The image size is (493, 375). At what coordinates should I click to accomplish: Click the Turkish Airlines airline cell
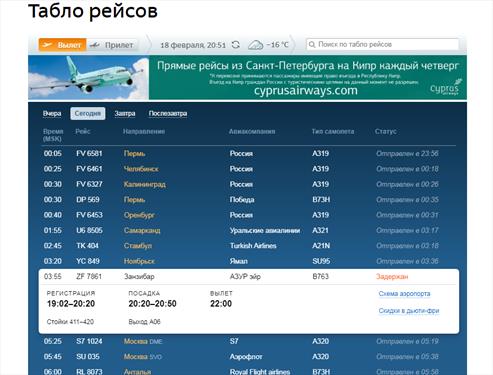tap(253, 246)
